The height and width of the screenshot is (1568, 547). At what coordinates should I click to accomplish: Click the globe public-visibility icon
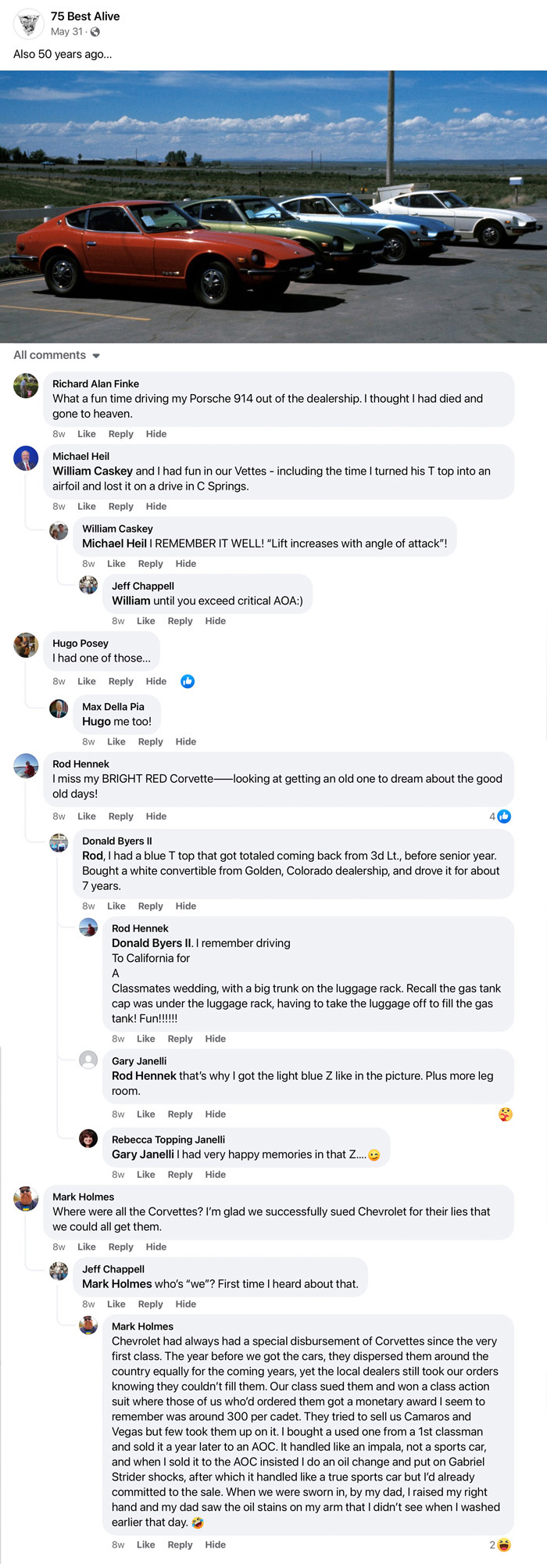(95, 32)
